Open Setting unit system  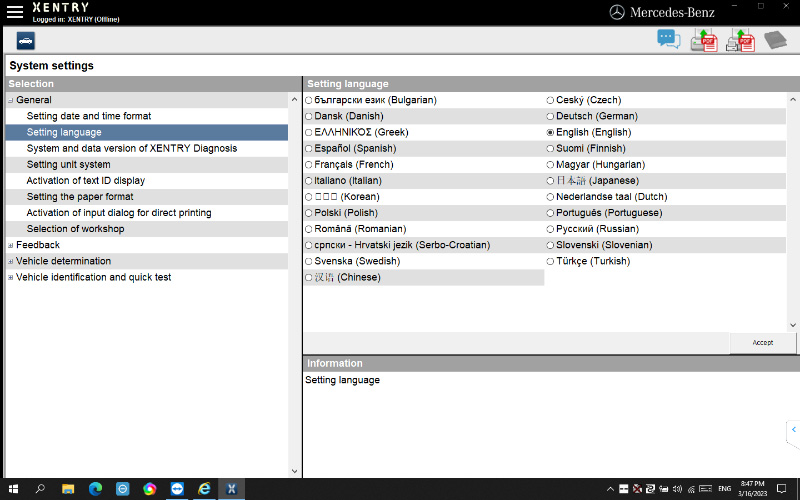68,164
